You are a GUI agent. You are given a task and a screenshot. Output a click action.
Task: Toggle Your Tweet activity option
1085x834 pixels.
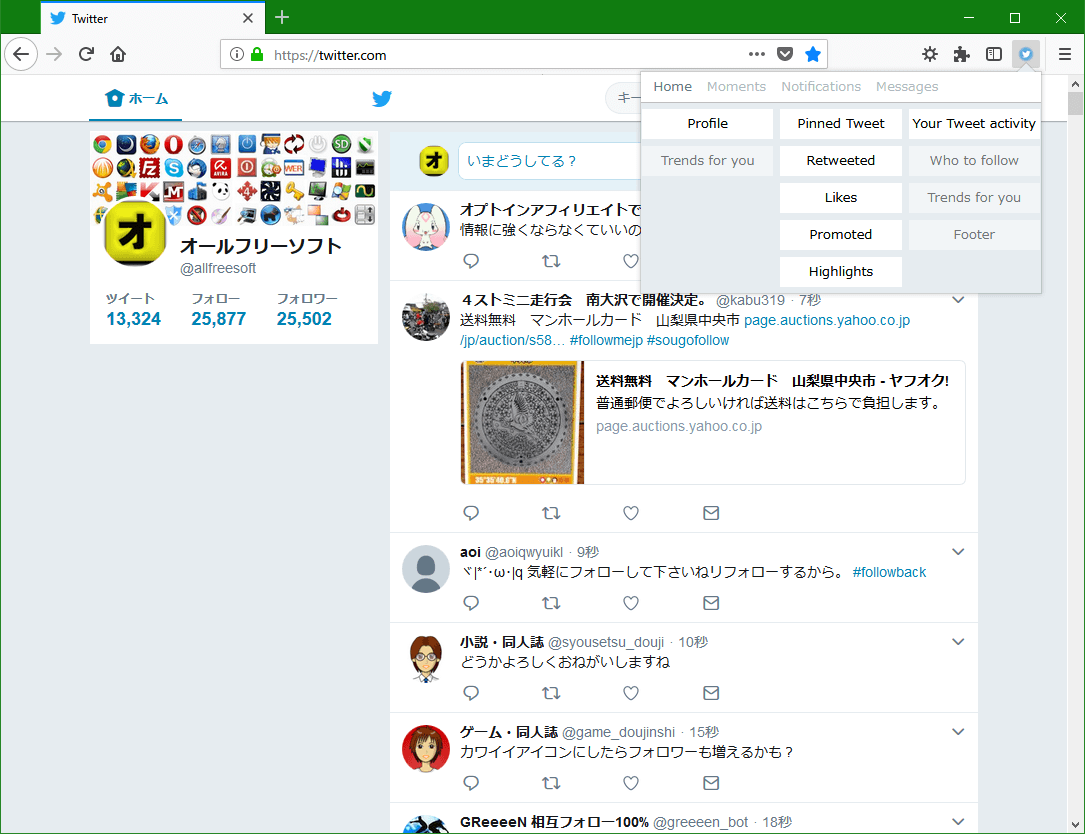(x=974, y=123)
